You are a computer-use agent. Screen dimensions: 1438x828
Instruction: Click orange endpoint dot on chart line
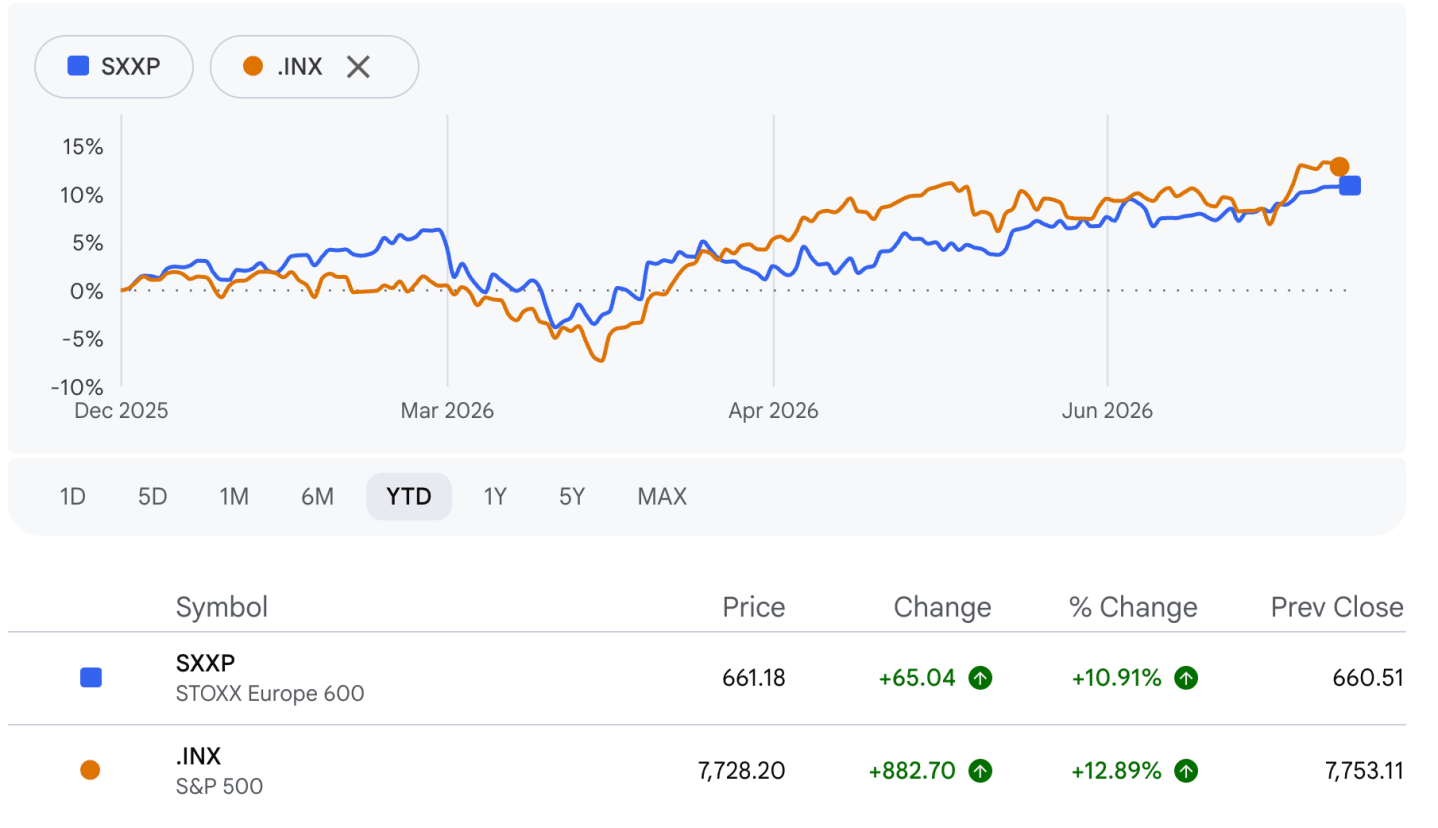click(1339, 167)
